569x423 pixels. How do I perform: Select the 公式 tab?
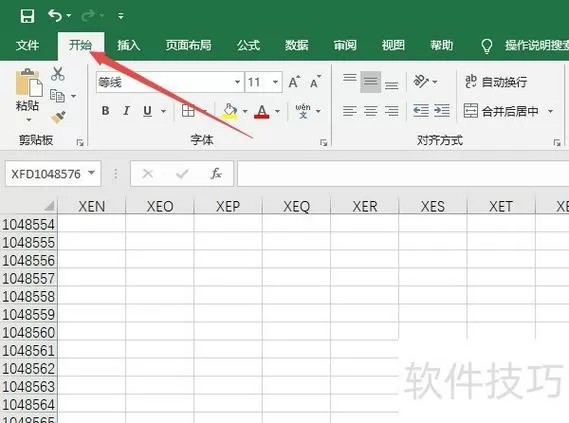click(249, 45)
